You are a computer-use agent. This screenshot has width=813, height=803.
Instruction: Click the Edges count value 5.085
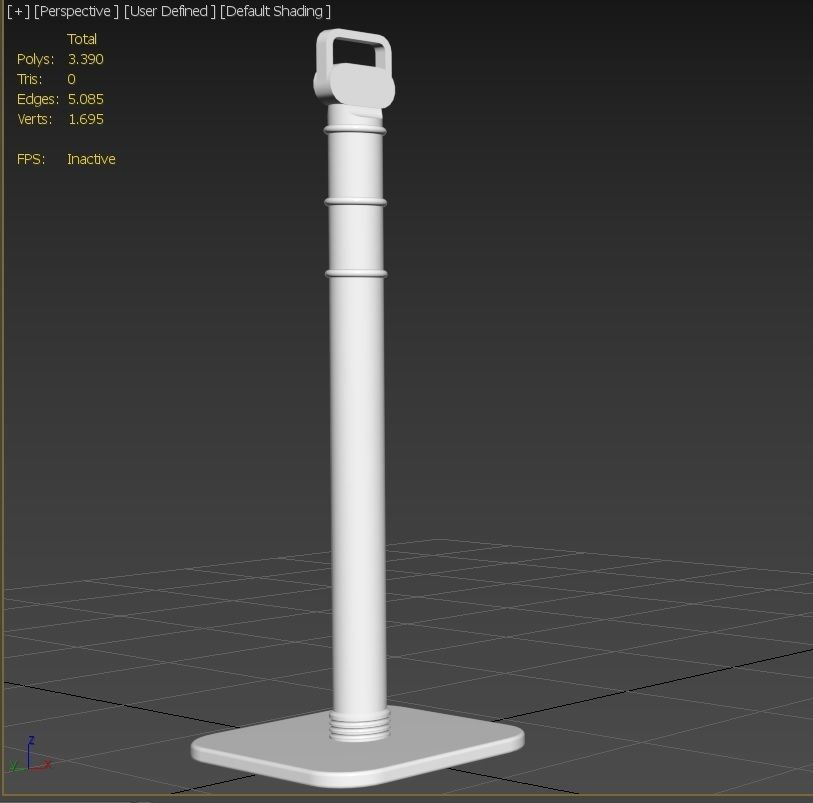pos(86,99)
